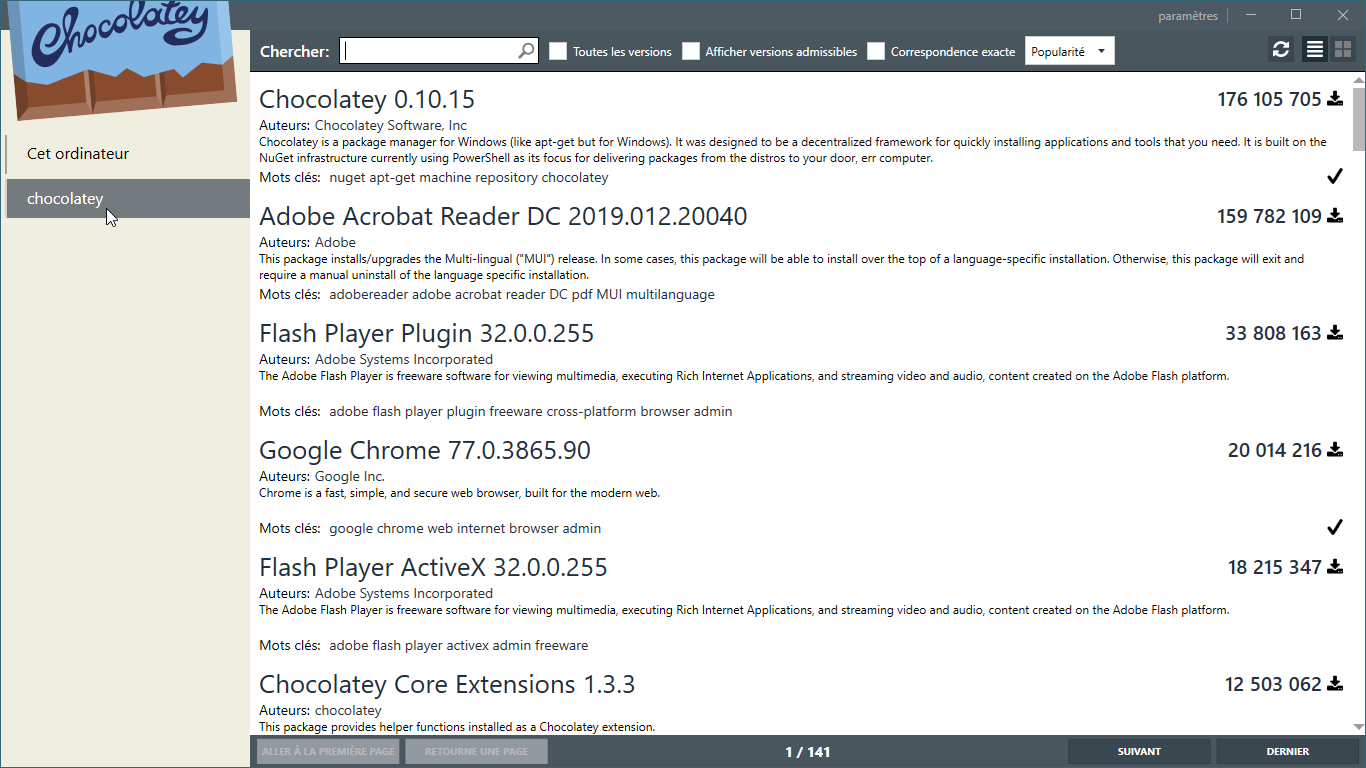Select chocolatey source in sidebar
Viewport: 1366px width, 768px height.
[128, 198]
